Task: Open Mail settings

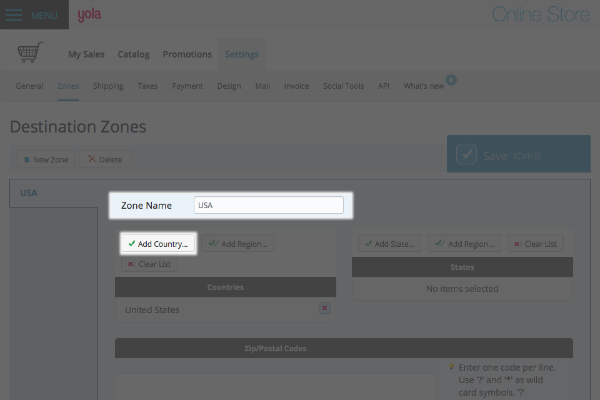Action: pos(262,86)
